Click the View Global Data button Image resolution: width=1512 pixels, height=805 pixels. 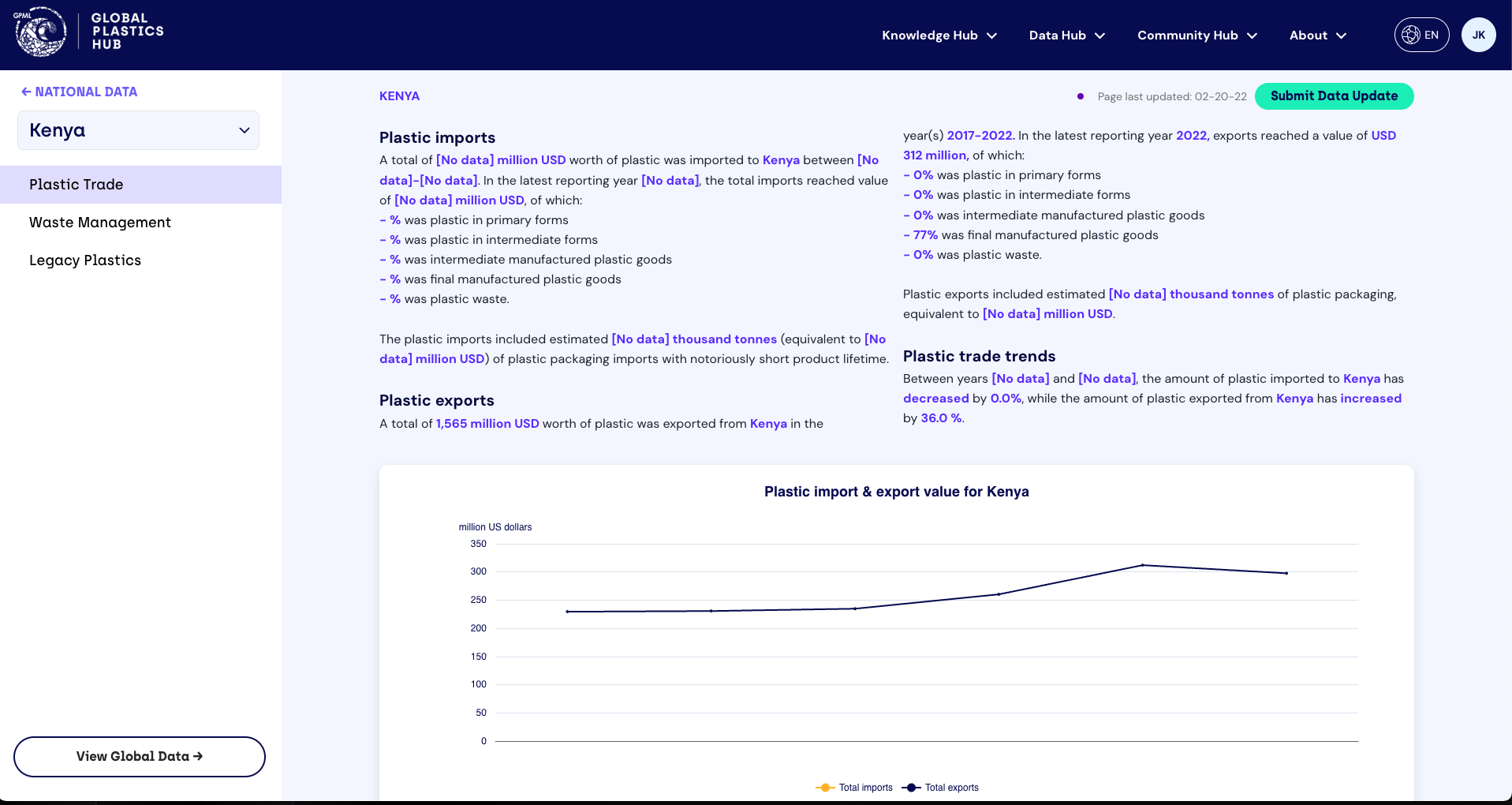140,756
